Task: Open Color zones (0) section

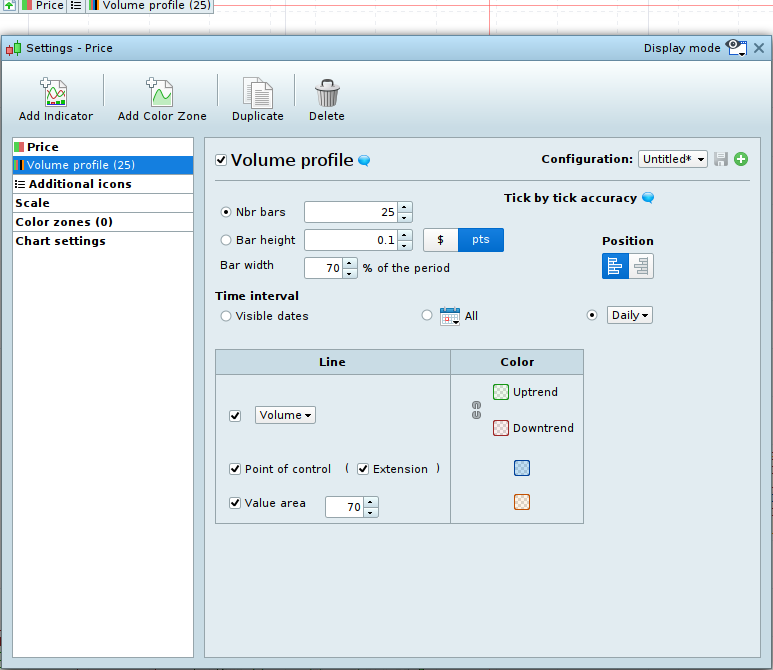Action: 103,222
